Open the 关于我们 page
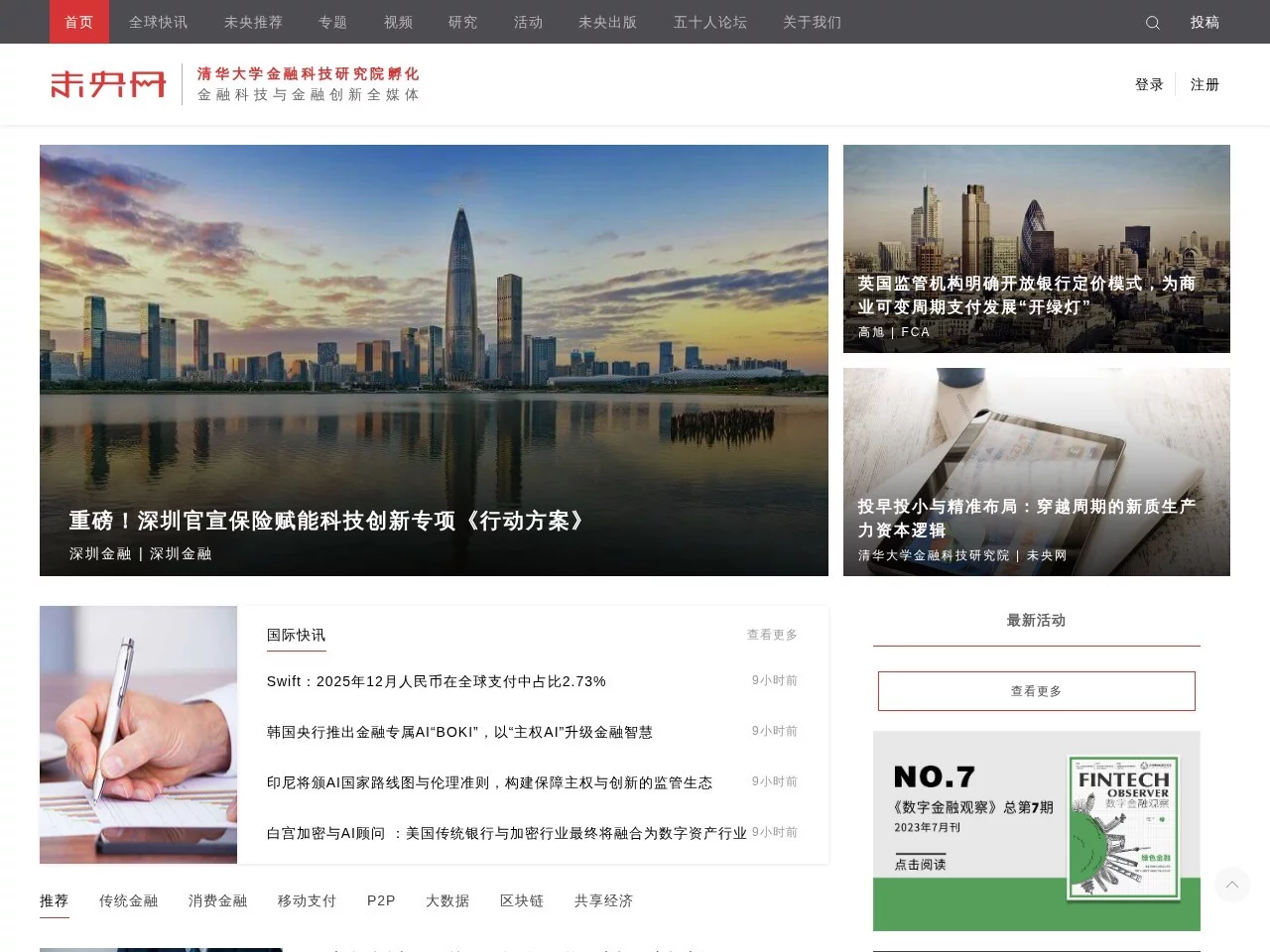1270x952 pixels. pyautogui.click(x=812, y=22)
